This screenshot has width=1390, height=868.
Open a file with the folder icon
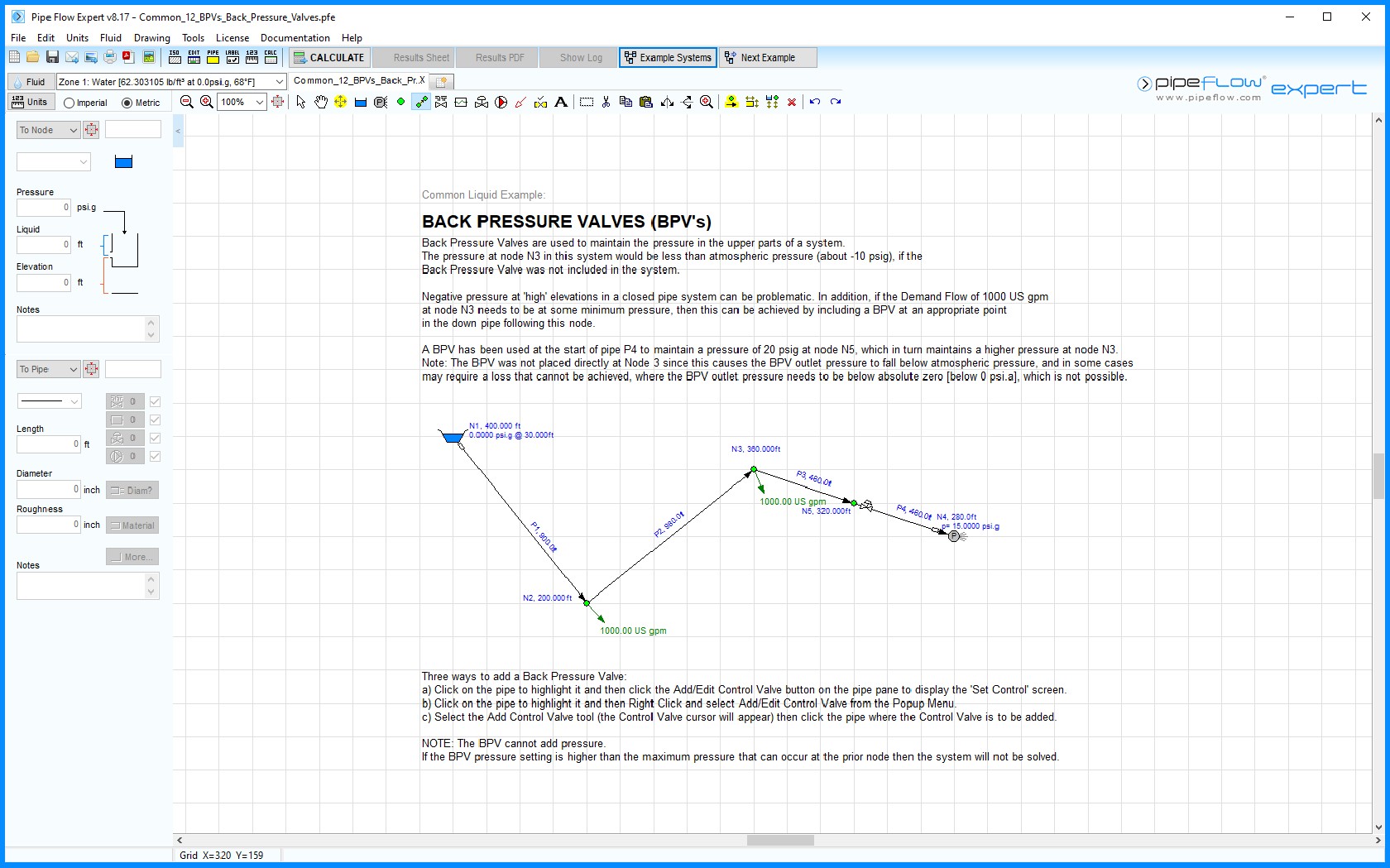[x=32, y=57]
